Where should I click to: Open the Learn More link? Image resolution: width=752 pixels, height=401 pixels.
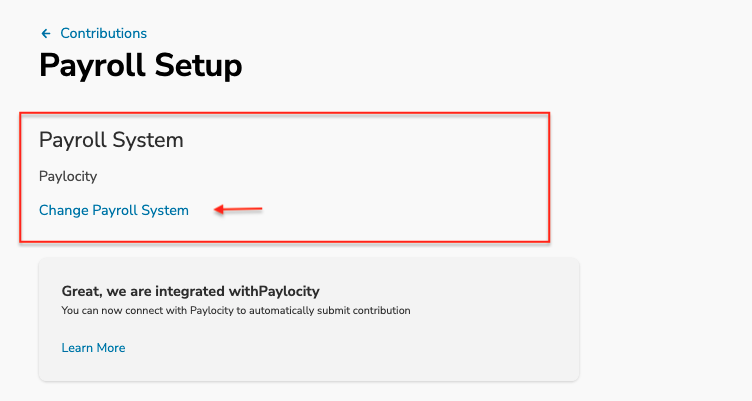[x=93, y=348]
